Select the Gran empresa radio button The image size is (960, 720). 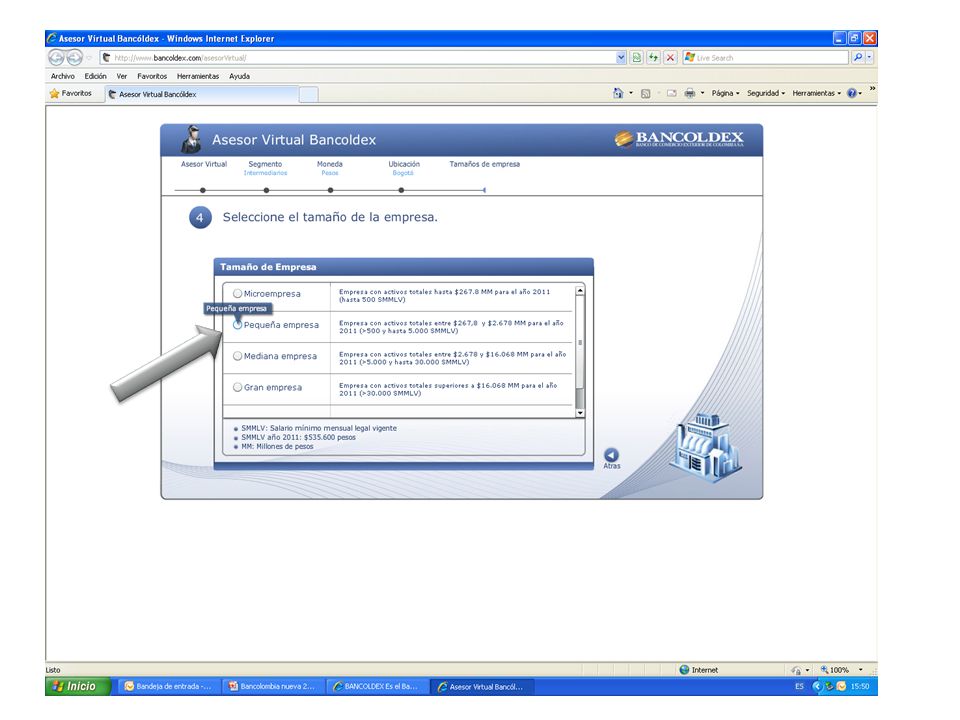tap(238, 387)
